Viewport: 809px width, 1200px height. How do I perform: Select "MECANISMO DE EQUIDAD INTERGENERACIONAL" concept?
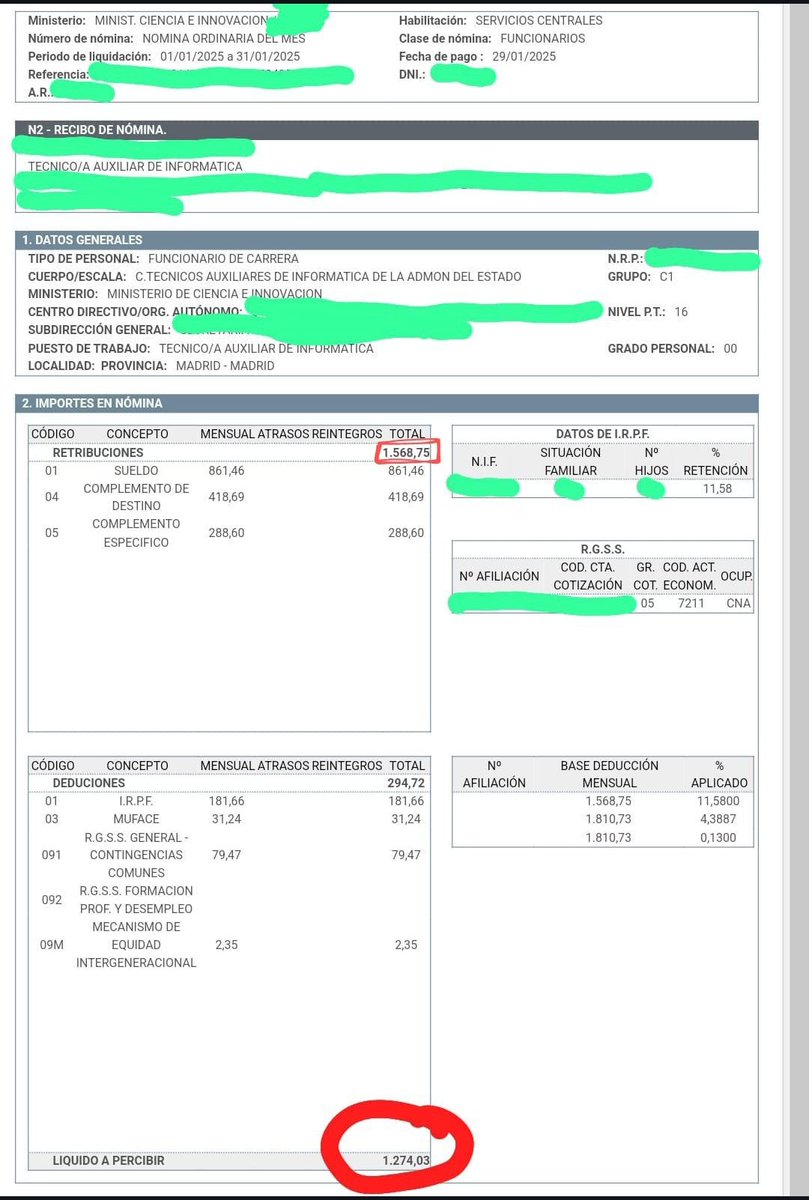tap(136, 945)
